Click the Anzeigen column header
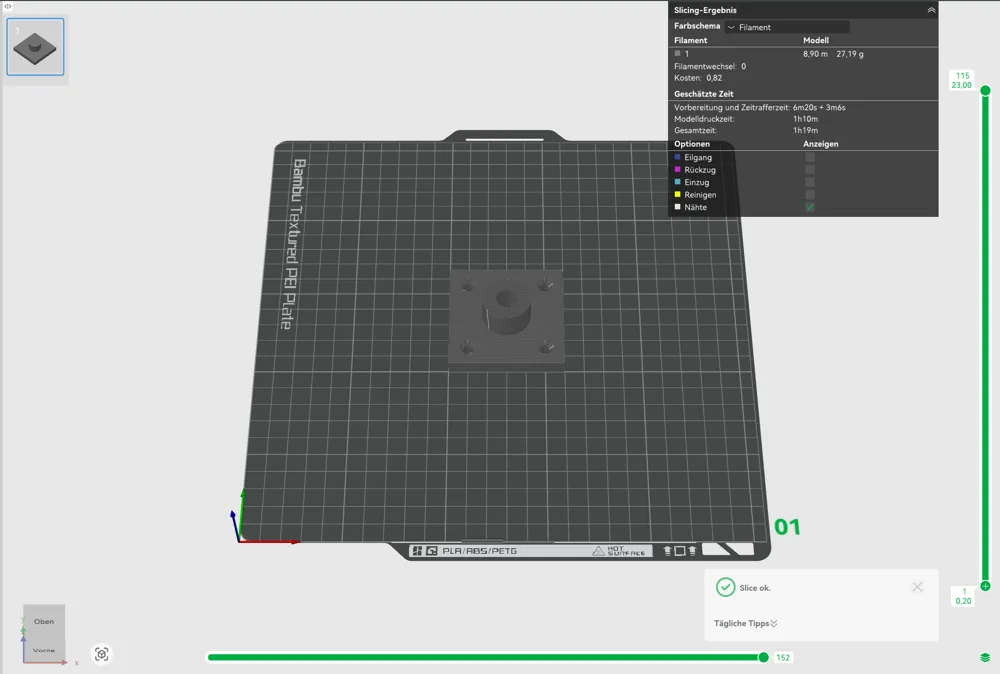1000x674 pixels. (821, 144)
